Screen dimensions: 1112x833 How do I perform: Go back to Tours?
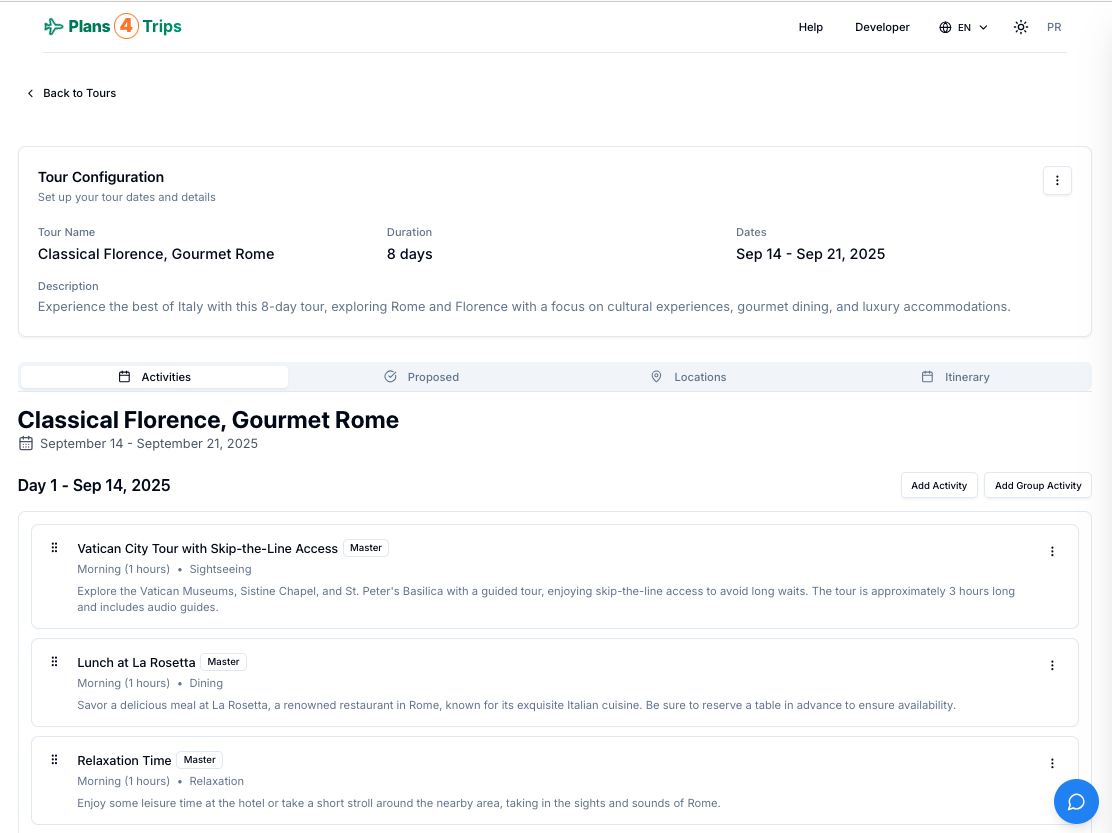point(71,93)
